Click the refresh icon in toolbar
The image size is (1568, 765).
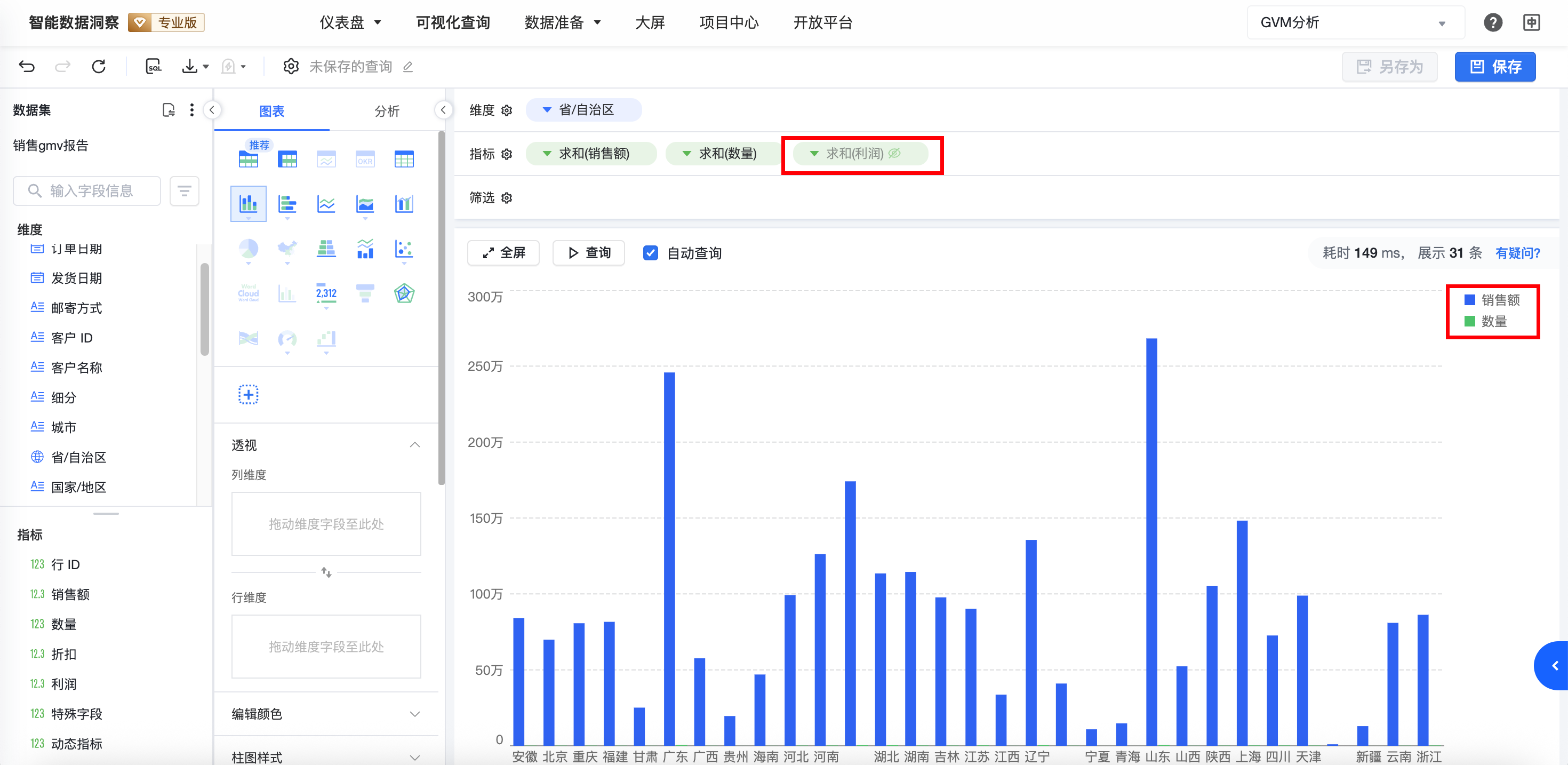(x=99, y=66)
